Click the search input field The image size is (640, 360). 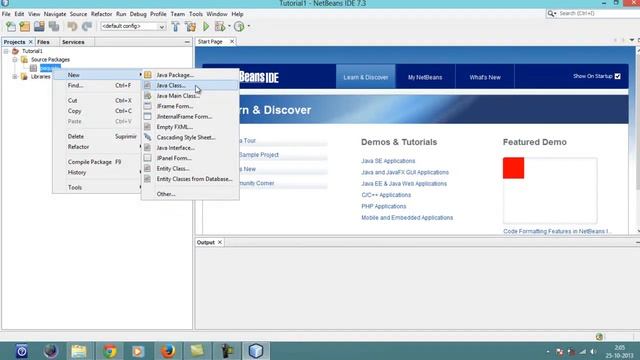(598, 13)
